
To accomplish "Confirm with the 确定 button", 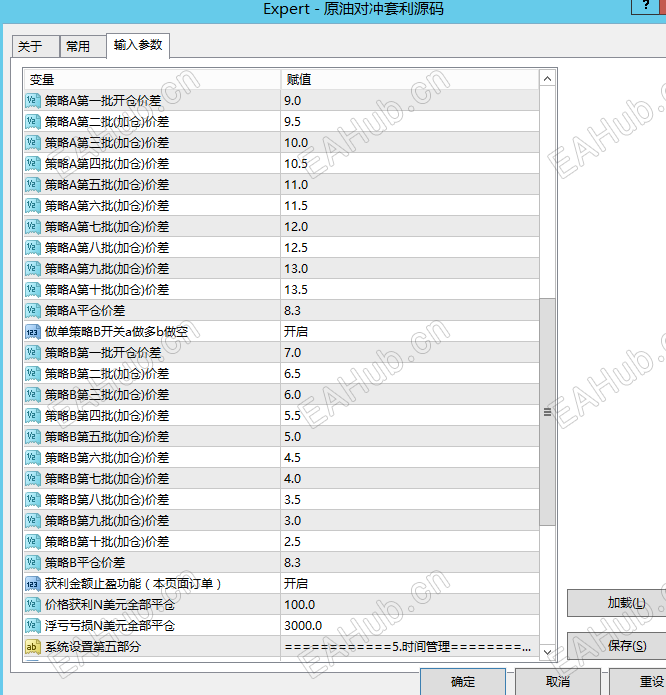I will coord(463,682).
